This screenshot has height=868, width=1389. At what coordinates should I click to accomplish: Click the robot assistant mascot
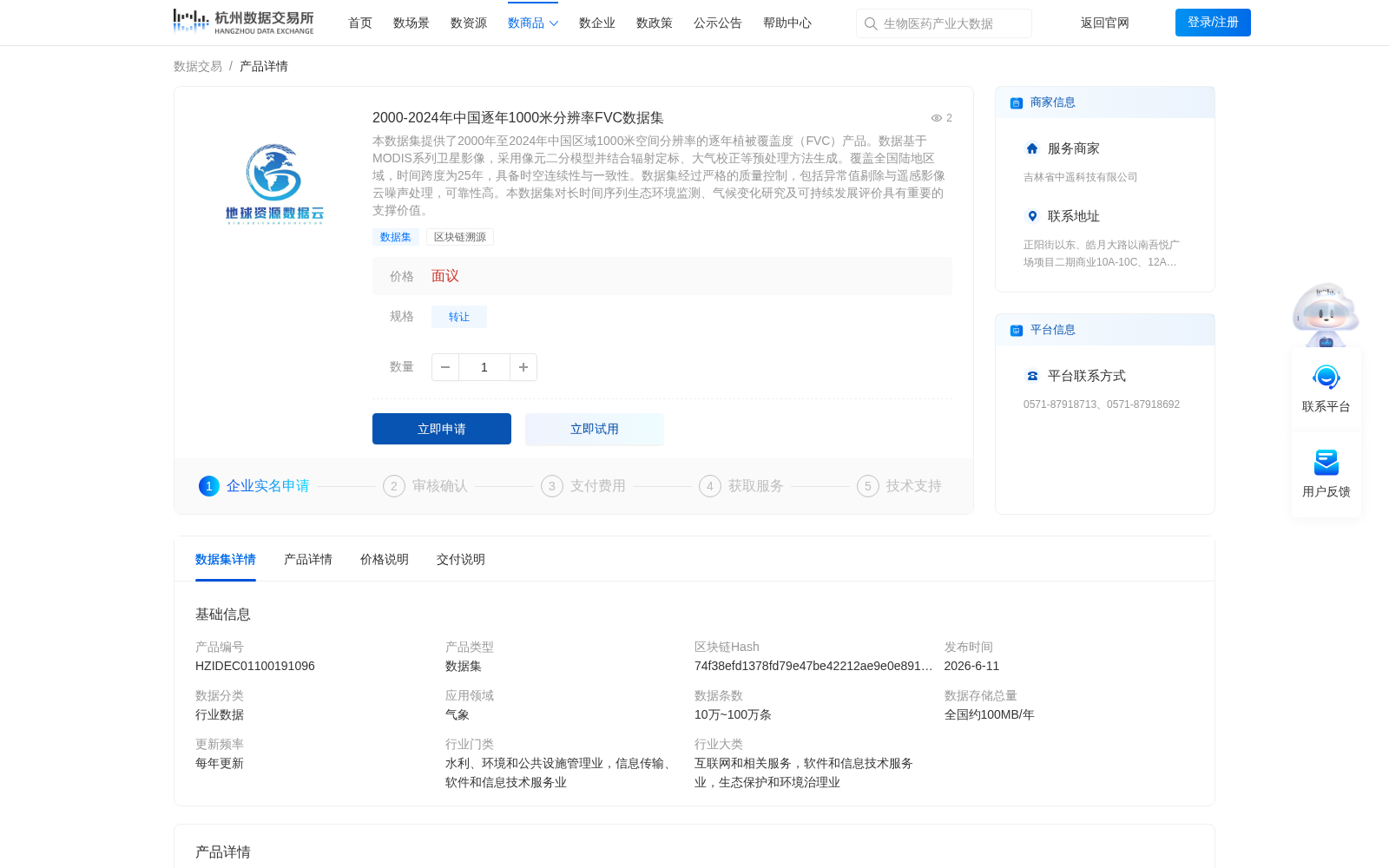[x=1326, y=314]
